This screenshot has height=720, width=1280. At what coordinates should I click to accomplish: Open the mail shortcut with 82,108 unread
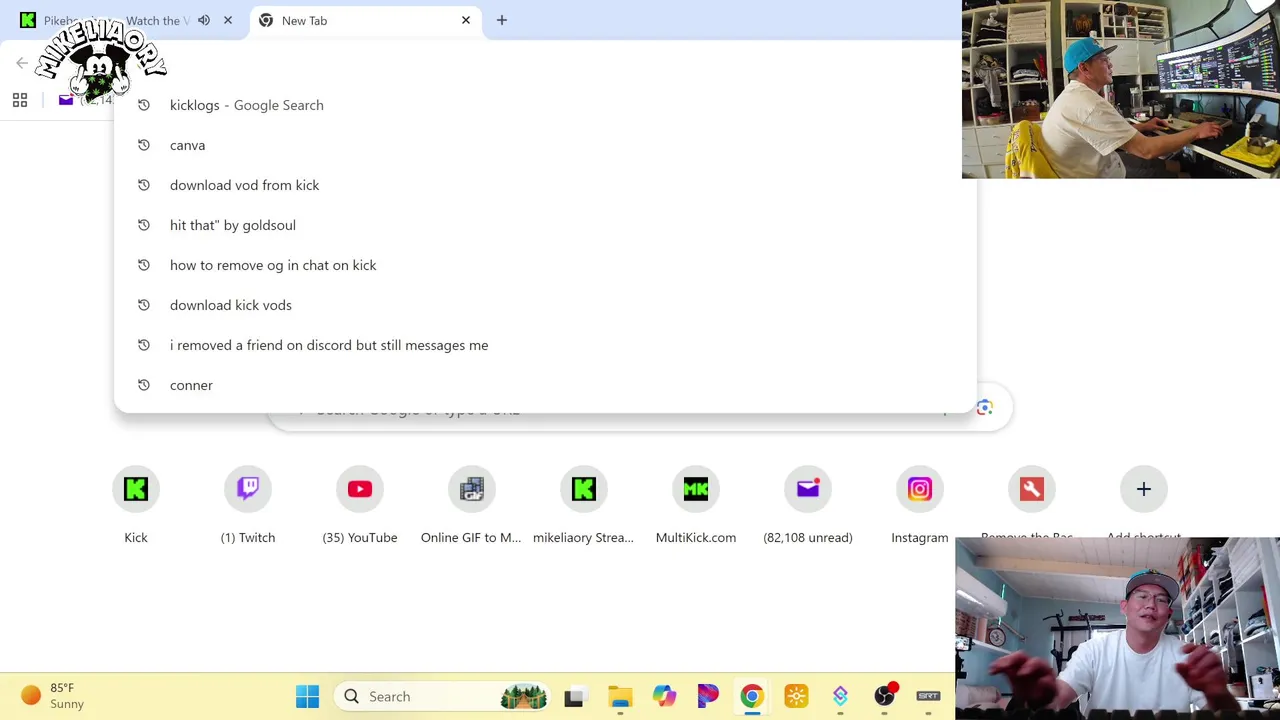(x=808, y=506)
